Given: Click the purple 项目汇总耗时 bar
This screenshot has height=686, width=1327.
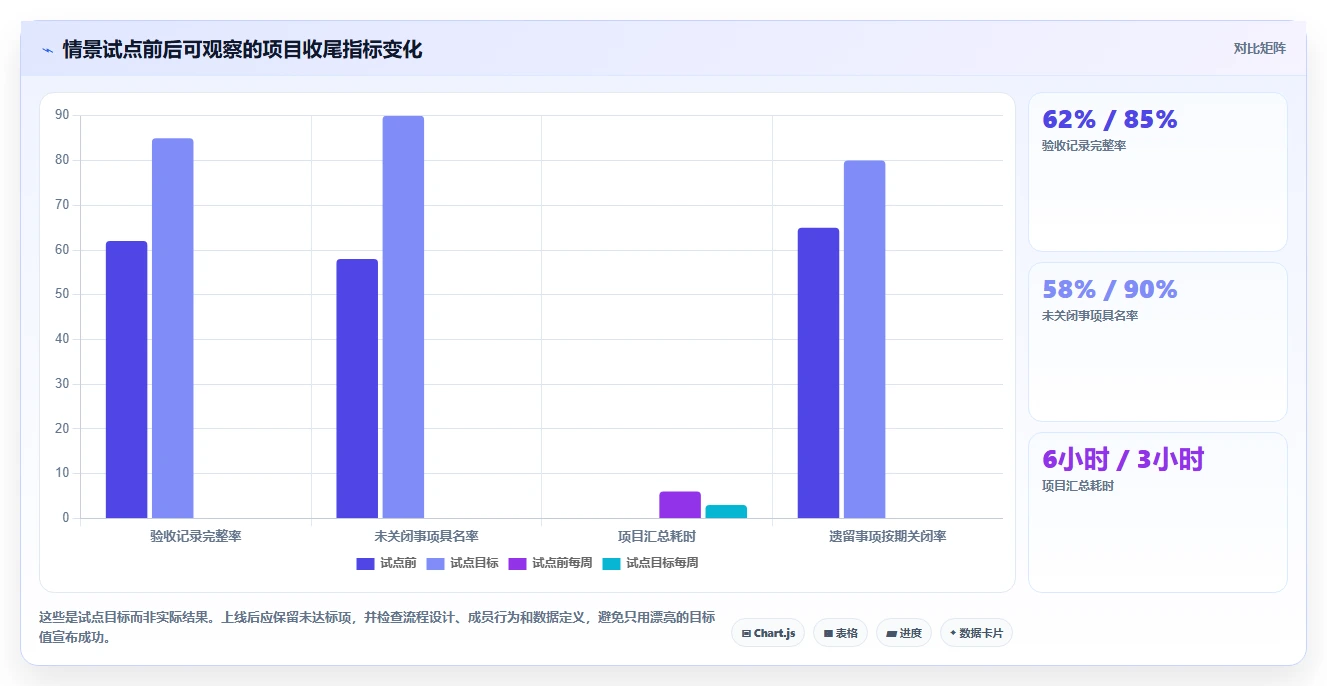Looking at the screenshot, I should 680,505.
